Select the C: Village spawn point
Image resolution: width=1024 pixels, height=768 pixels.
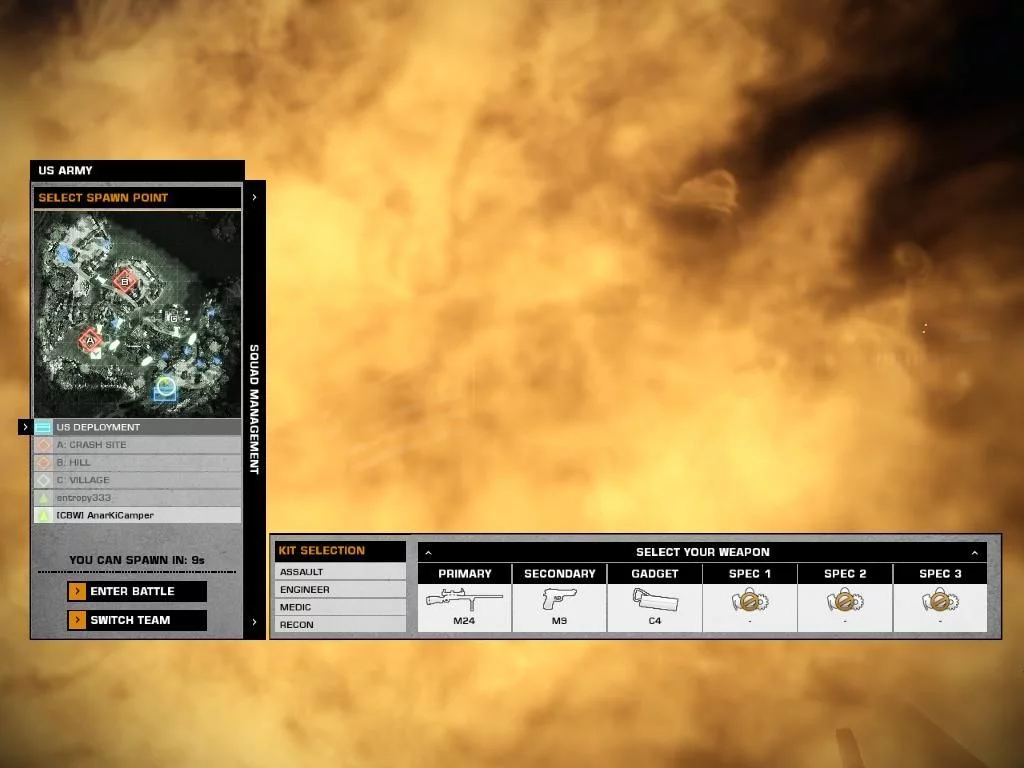(x=137, y=480)
